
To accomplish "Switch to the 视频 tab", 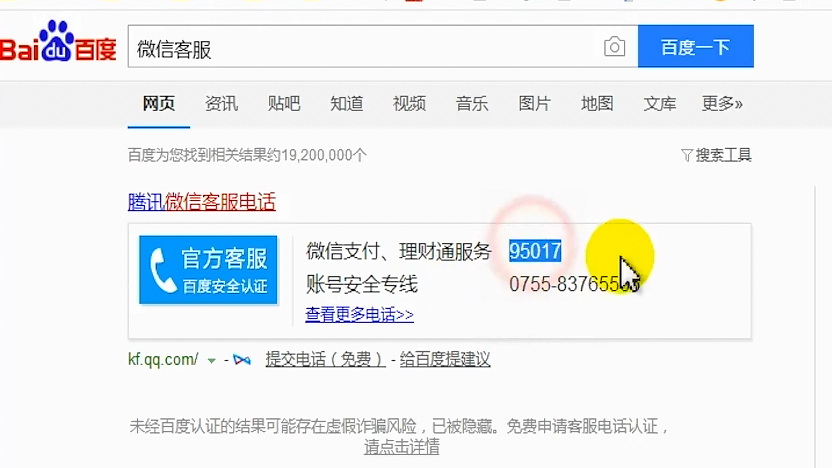I will click(409, 103).
